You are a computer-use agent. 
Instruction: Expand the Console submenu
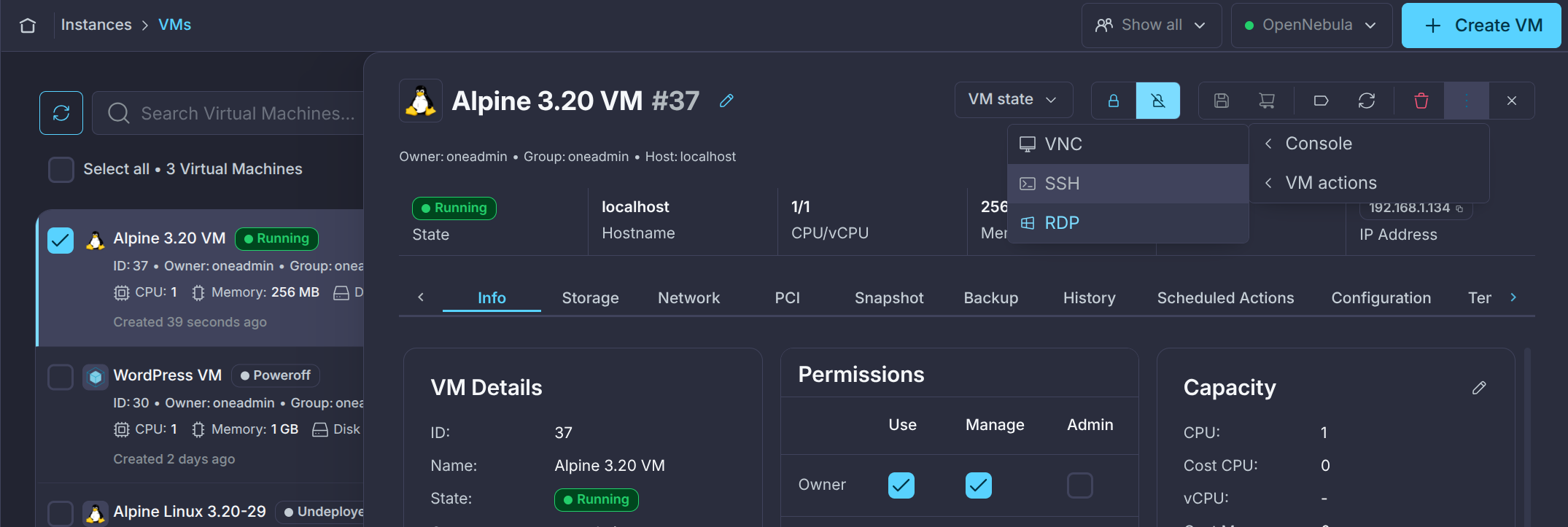(1369, 144)
